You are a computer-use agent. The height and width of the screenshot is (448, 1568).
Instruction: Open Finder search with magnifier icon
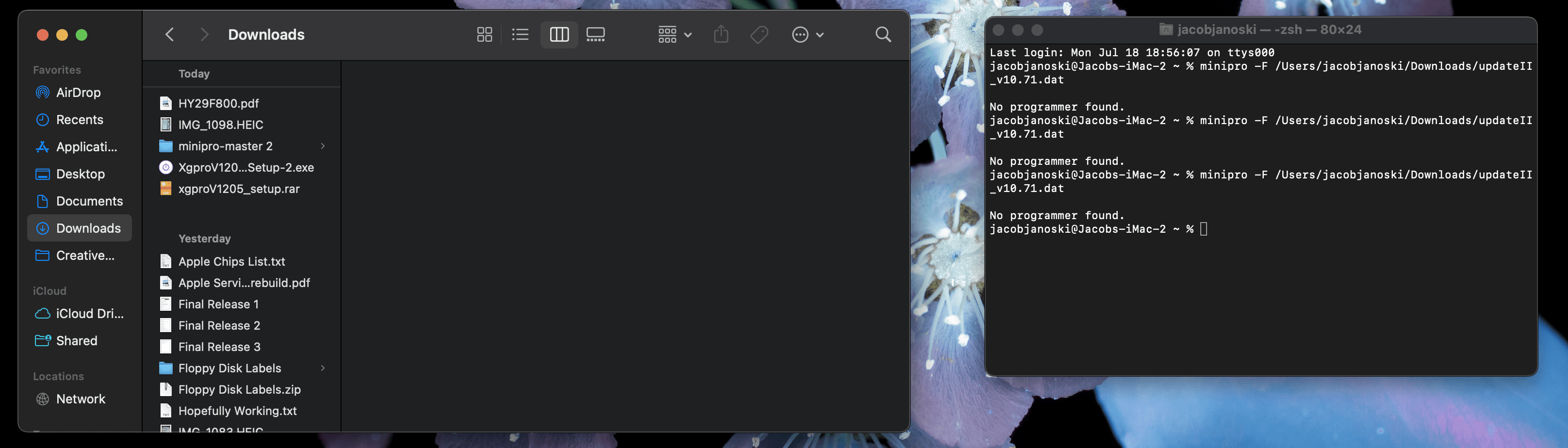point(883,35)
